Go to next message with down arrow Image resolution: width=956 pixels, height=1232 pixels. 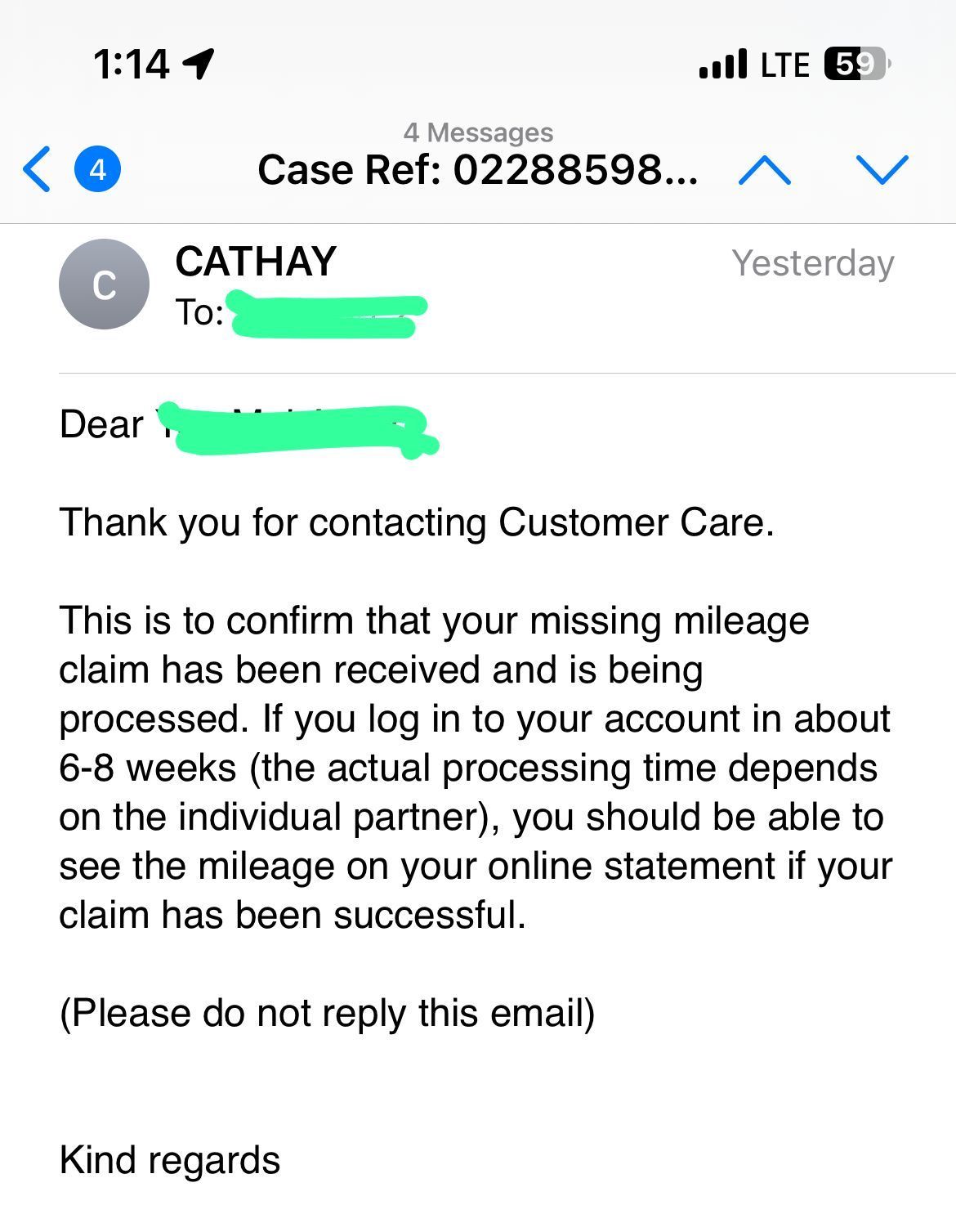pyautogui.click(x=882, y=169)
